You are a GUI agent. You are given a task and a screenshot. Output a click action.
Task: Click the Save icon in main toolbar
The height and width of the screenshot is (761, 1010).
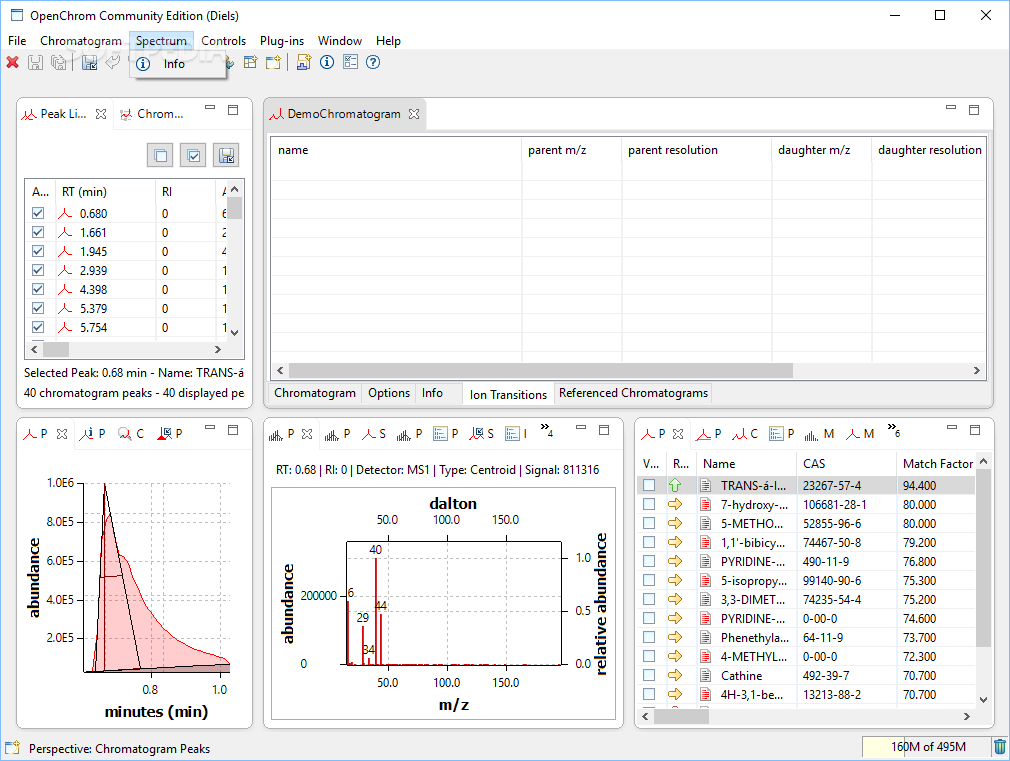click(35, 63)
